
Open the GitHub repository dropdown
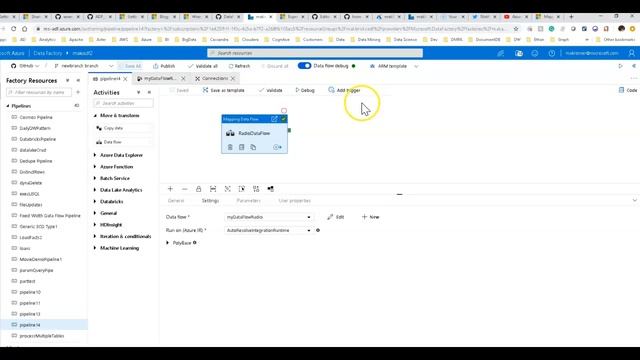25,66
